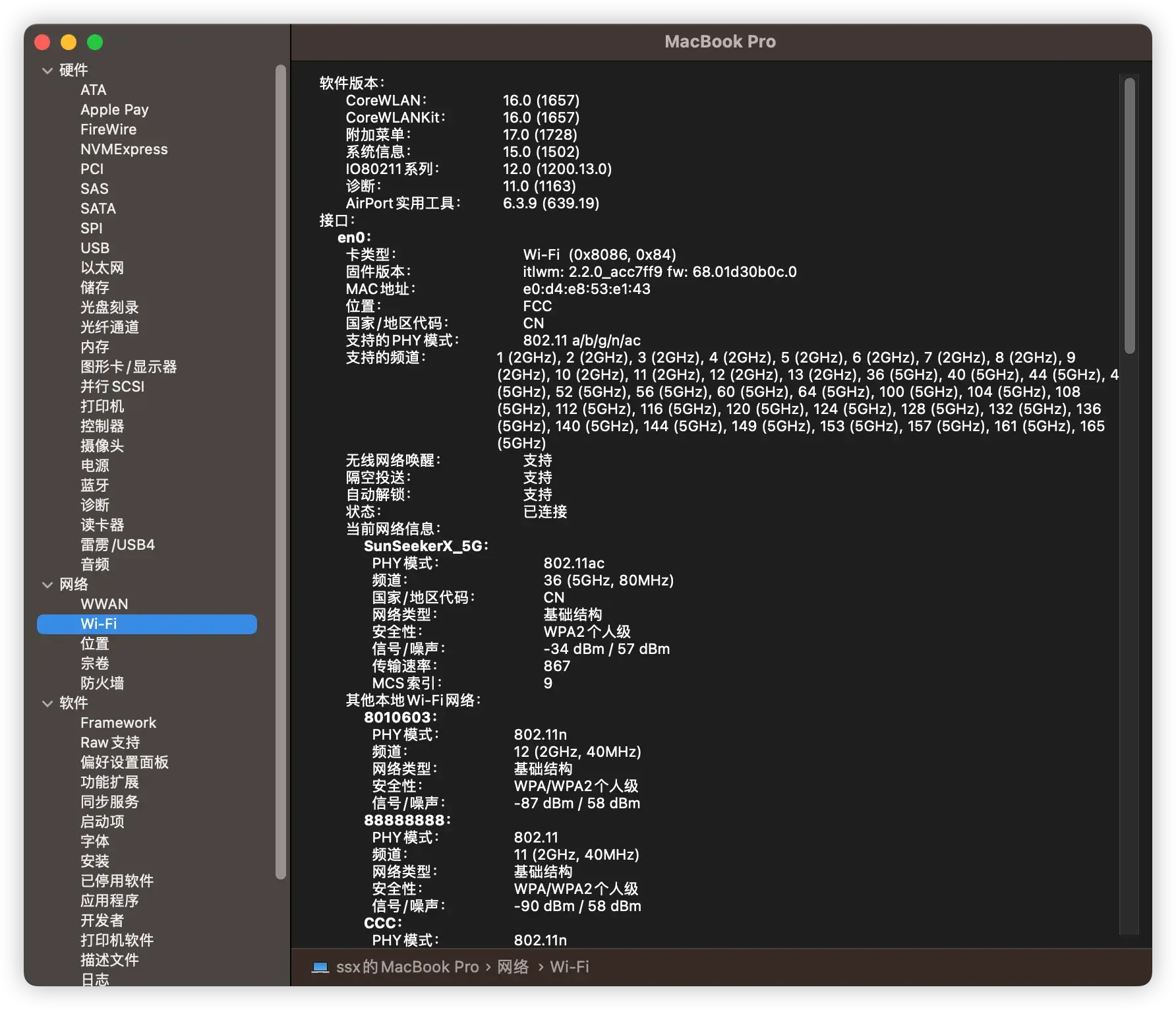Select 描述文件 sidebar item
Screen dimensions: 1176x1010
pos(109,961)
